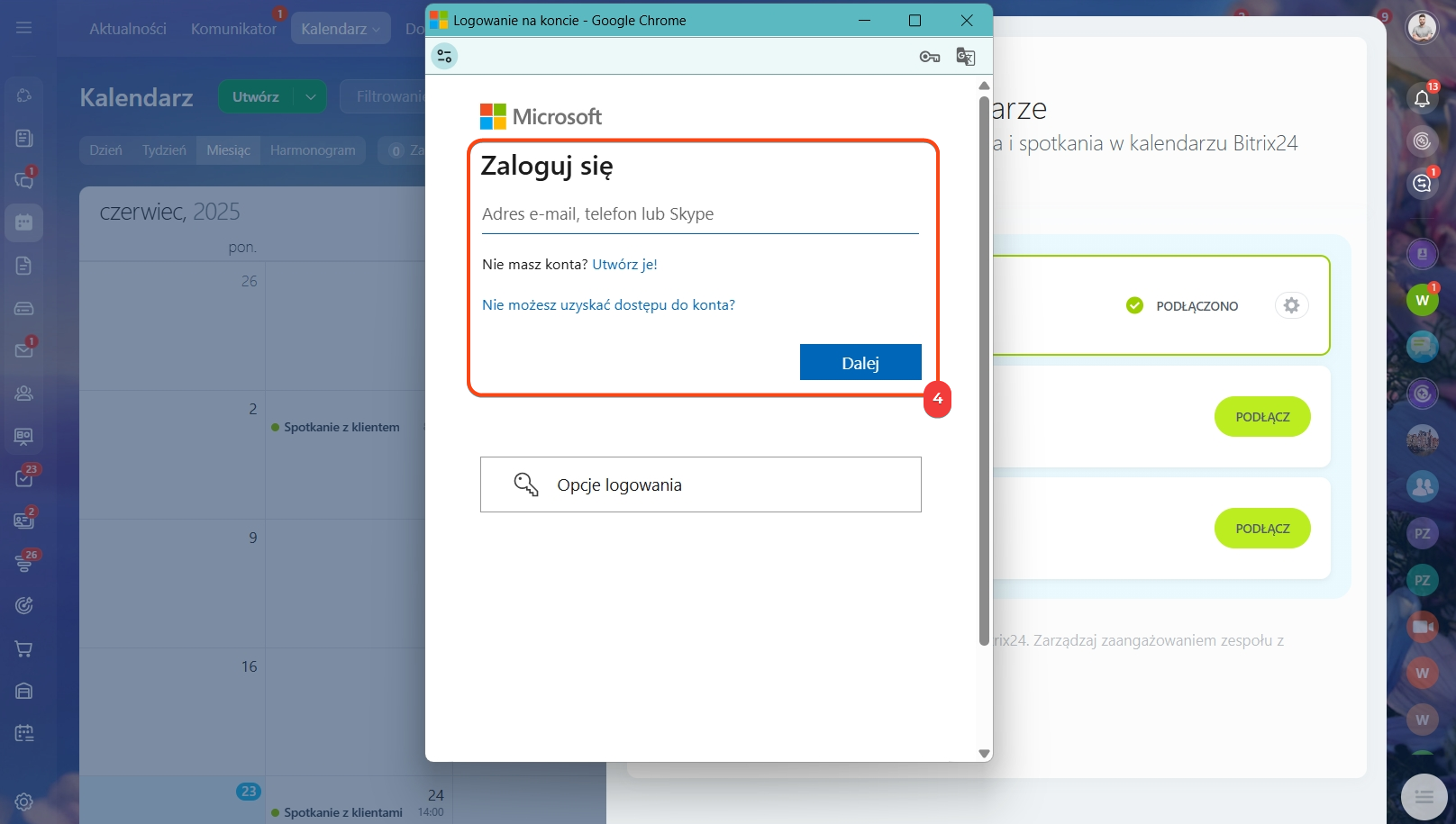This screenshot has height=824, width=1456.
Task: Open the CoPilot spiral icon in the right panel
Action: pyautogui.click(x=1423, y=140)
